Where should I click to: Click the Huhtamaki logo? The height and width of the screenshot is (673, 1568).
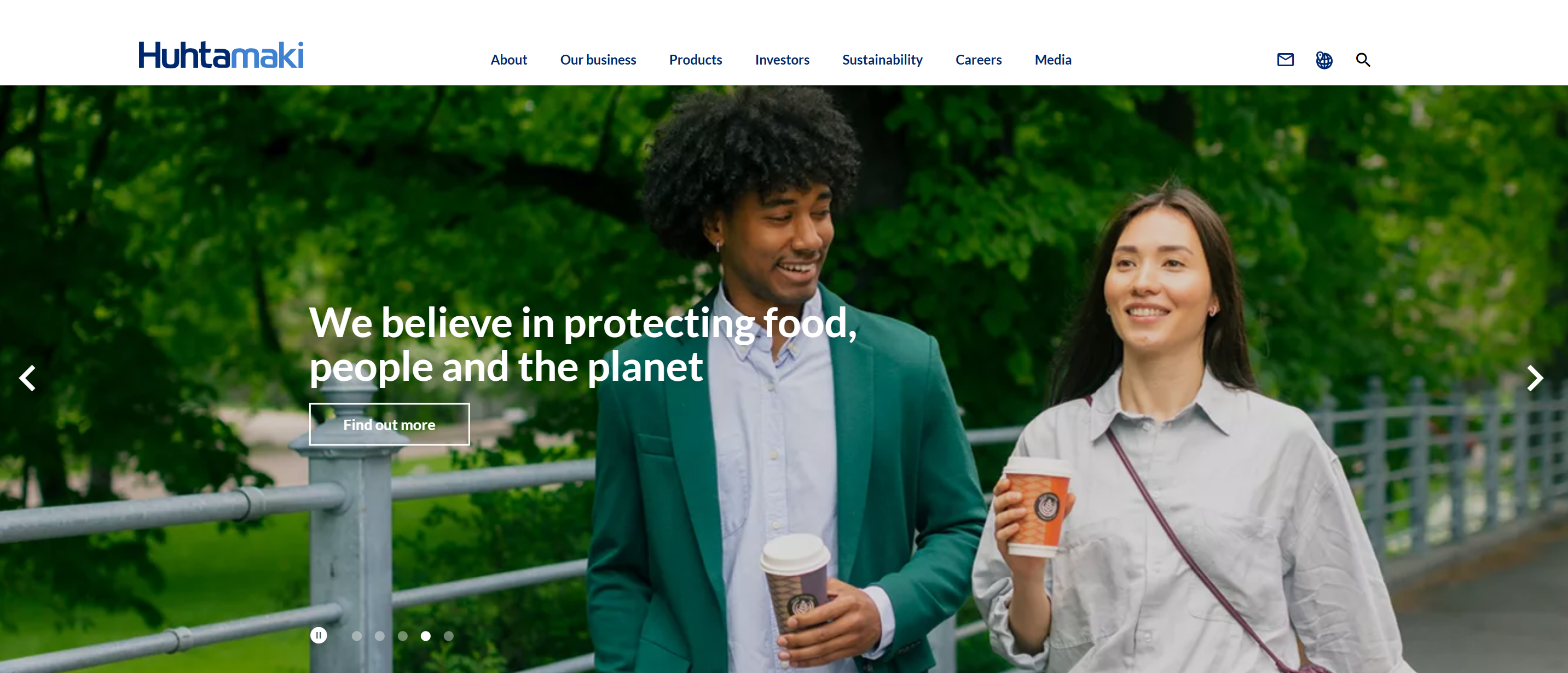coord(221,55)
